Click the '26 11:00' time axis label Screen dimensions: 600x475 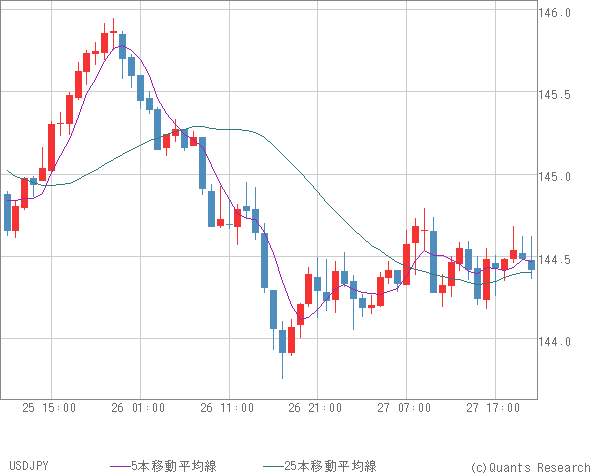[227, 408]
